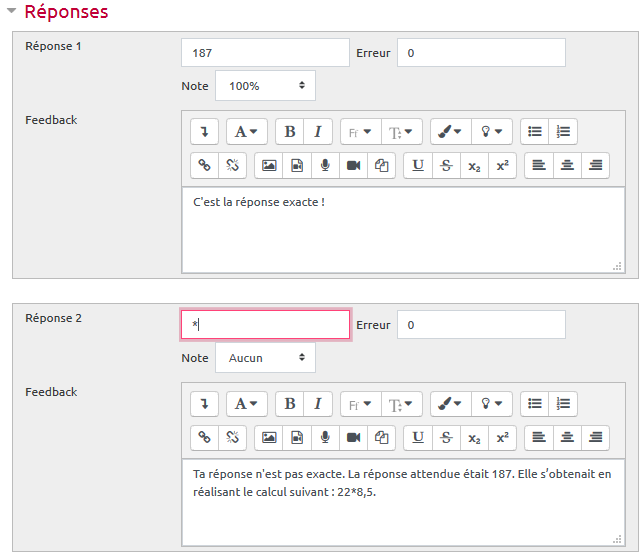
Task: Toggle subscript in Réponse 2 feedback editor
Action: tap(474, 437)
